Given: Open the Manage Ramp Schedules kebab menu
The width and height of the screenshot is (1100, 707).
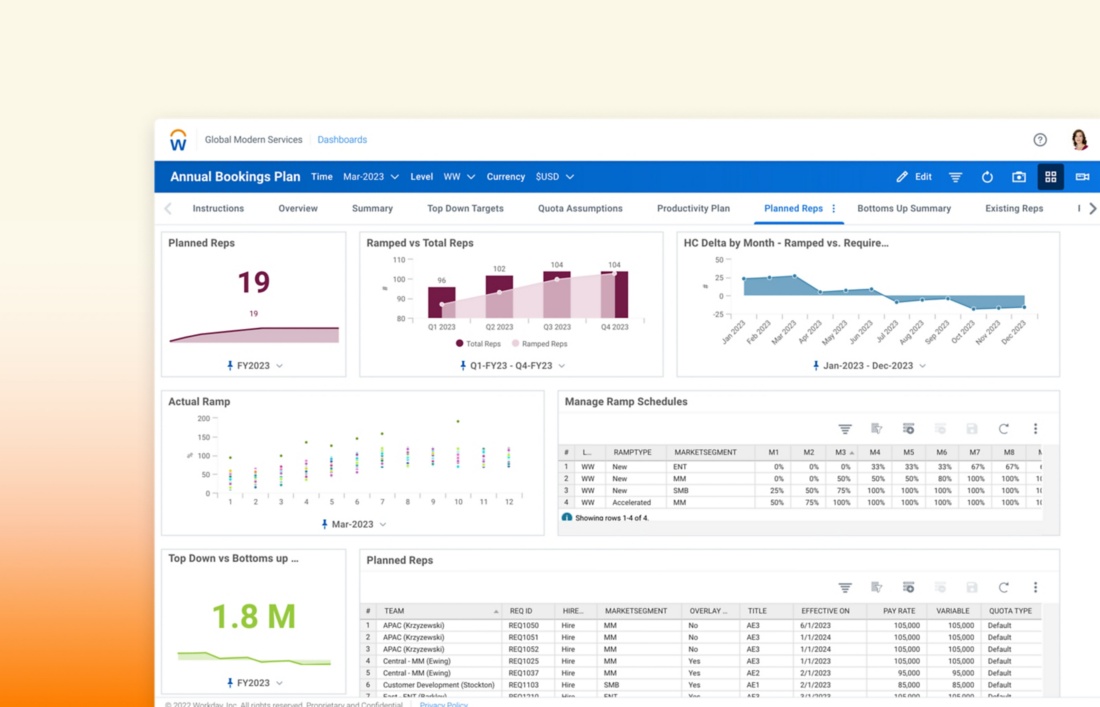Looking at the screenshot, I should click(x=1035, y=429).
